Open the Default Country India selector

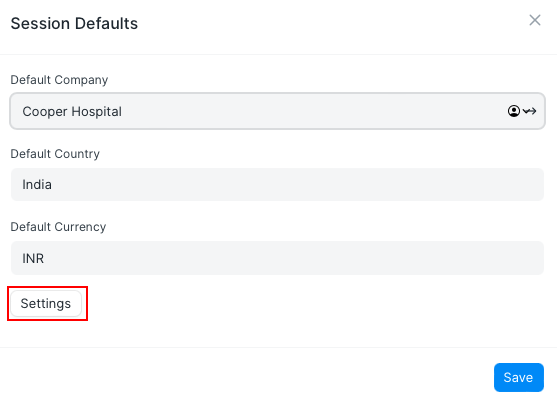click(277, 185)
